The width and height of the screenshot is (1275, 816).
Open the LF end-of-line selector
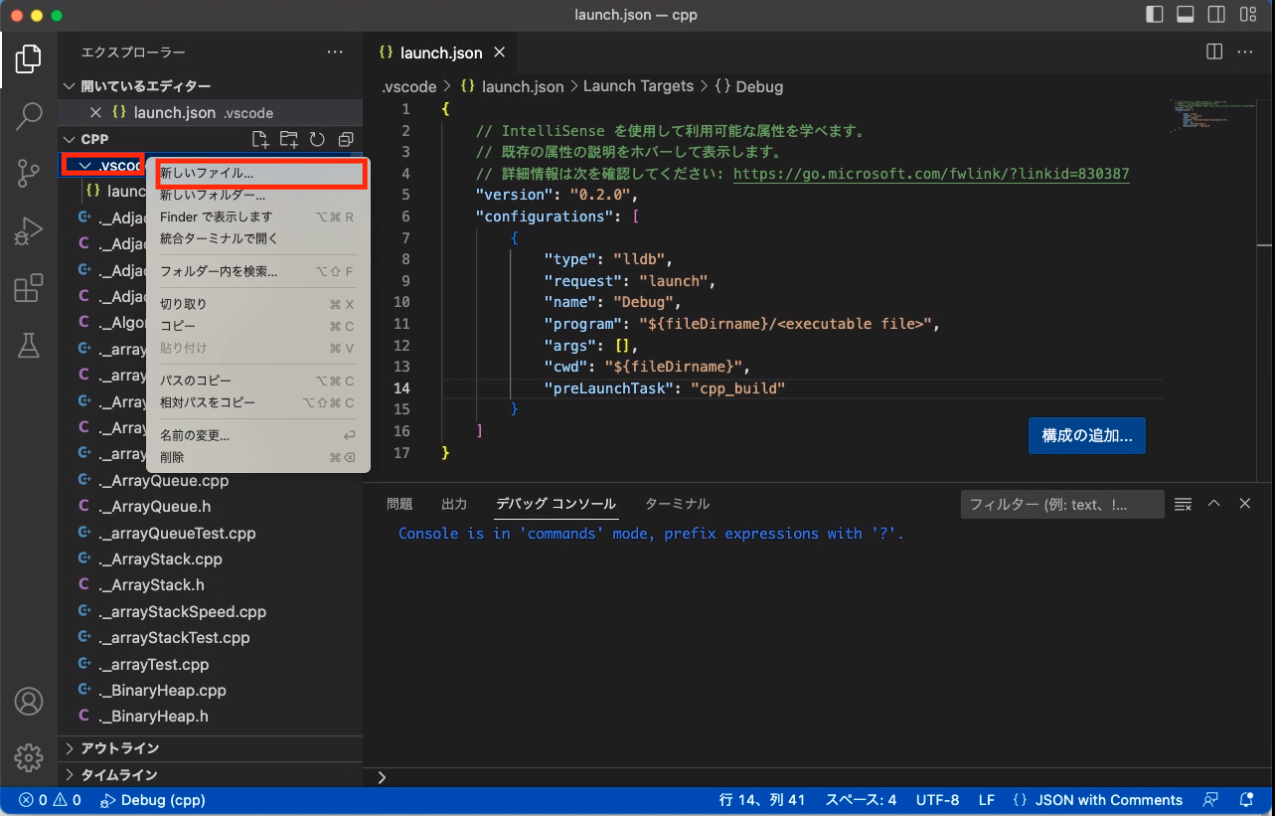click(986, 800)
